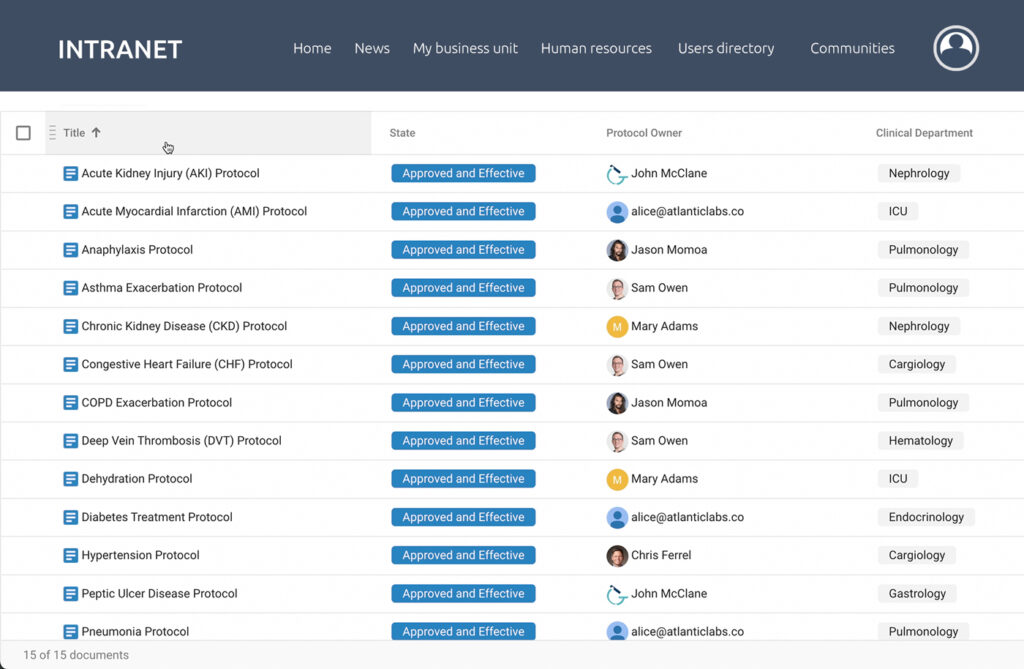The image size is (1024, 669).
Task: Open Anaphylaxis Protocol document title
Action: (x=137, y=250)
